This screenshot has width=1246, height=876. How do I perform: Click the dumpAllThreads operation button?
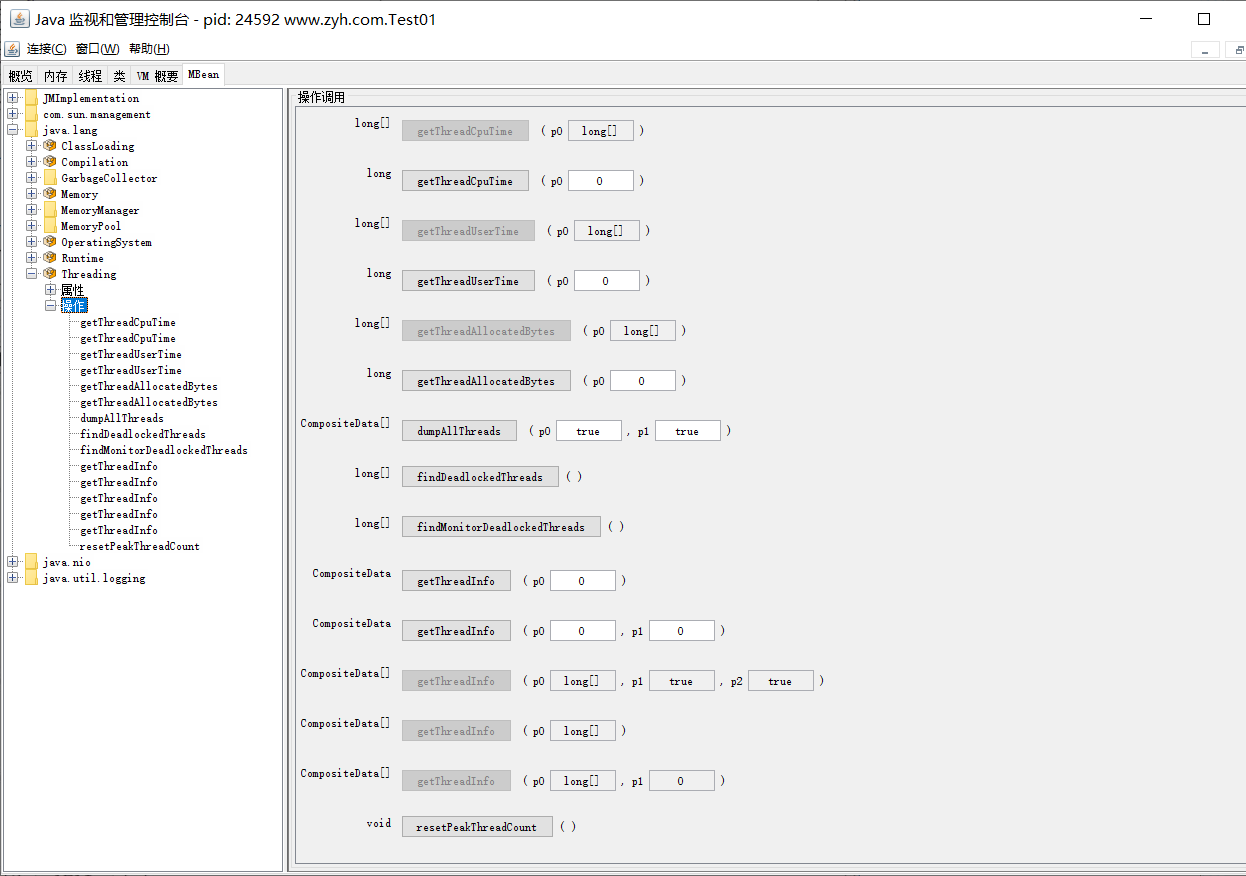(x=459, y=431)
